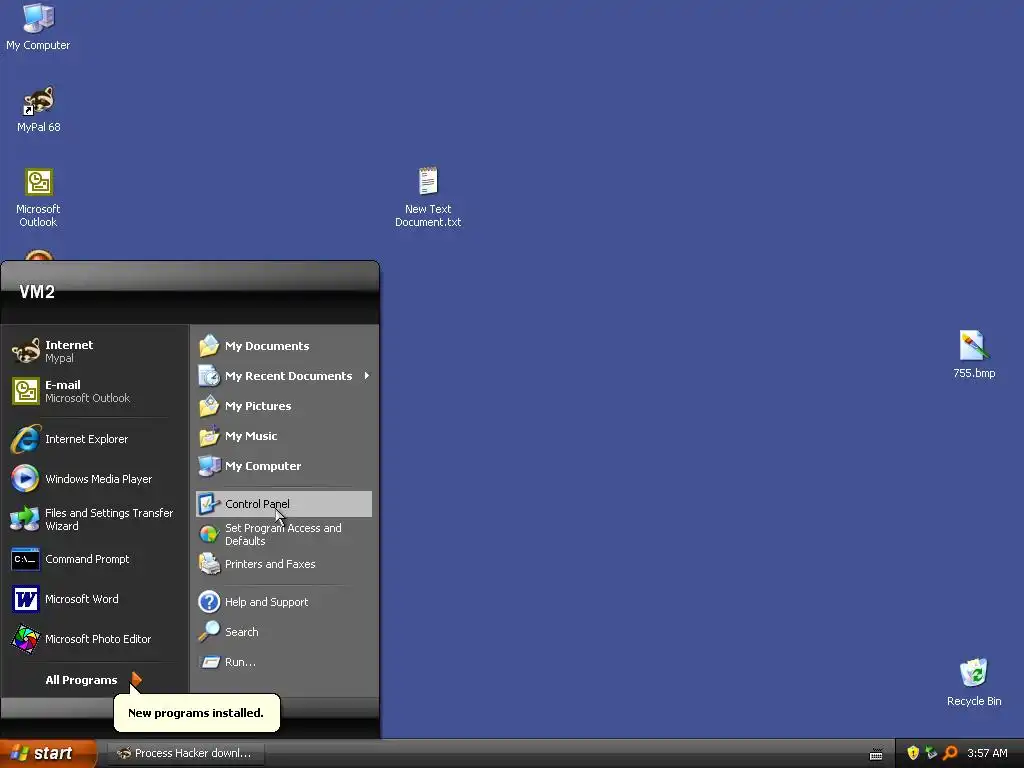Start Files and Settings Transfer Wizard
Image resolution: width=1024 pixels, height=768 pixels.
pos(94,519)
